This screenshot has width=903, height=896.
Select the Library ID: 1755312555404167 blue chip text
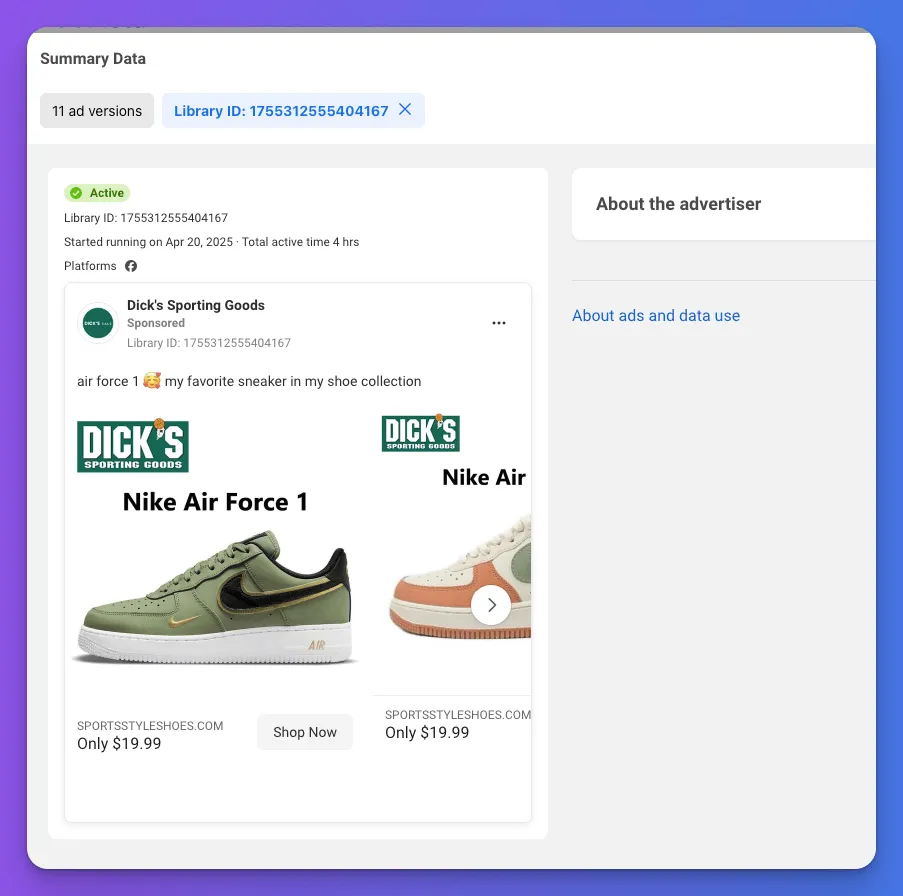click(281, 111)
